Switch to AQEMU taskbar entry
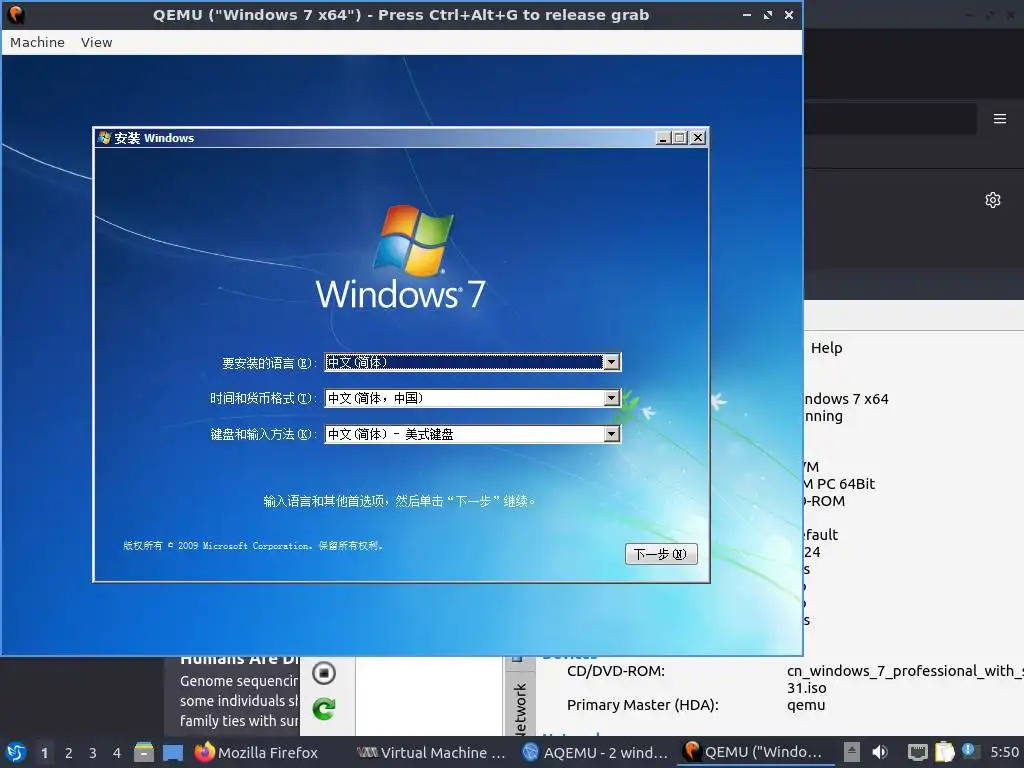Screen dimensions: 1024x768 pos(596,752)
